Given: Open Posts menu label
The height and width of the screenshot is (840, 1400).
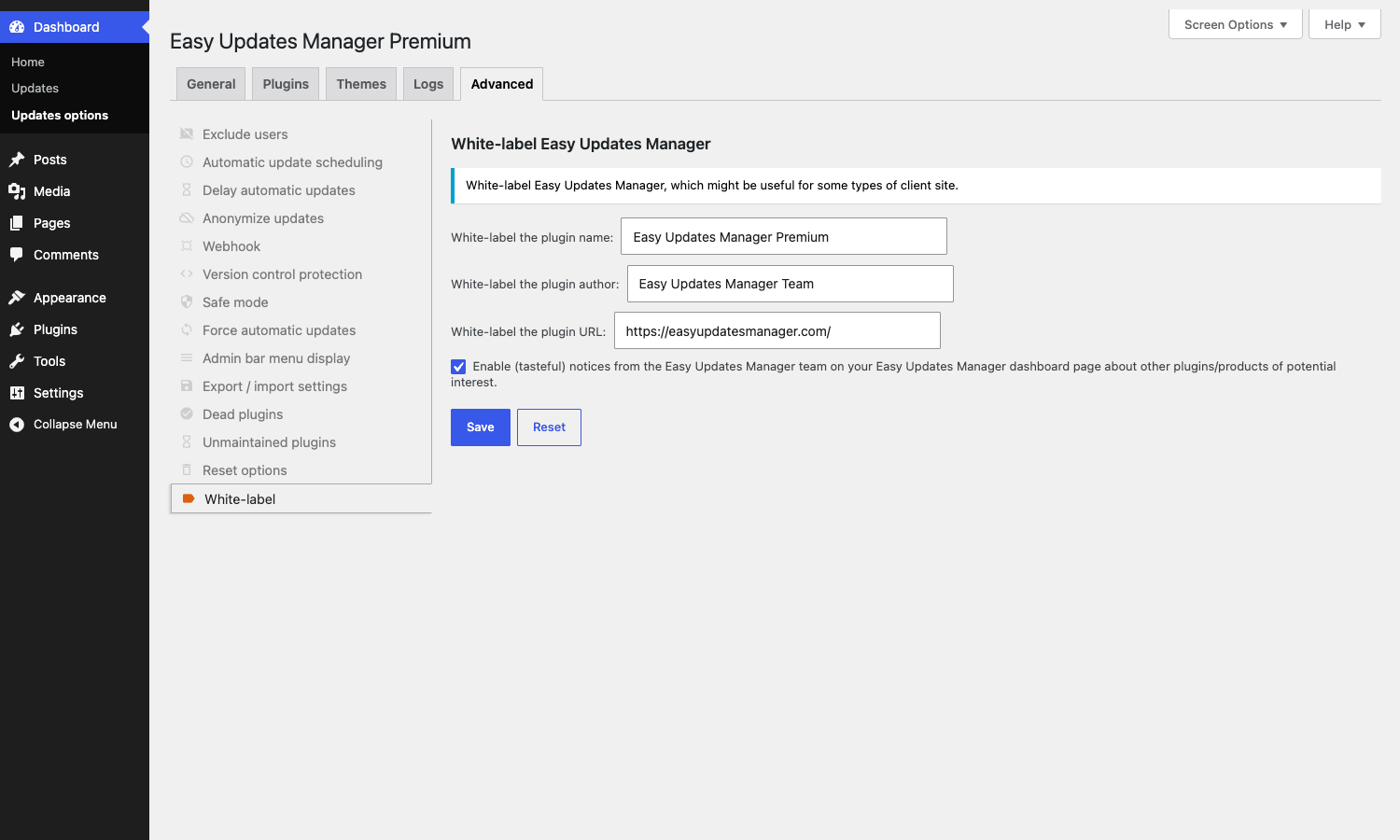Looking at the screenshot, I should pyautogui.click(x=50, y=160).
